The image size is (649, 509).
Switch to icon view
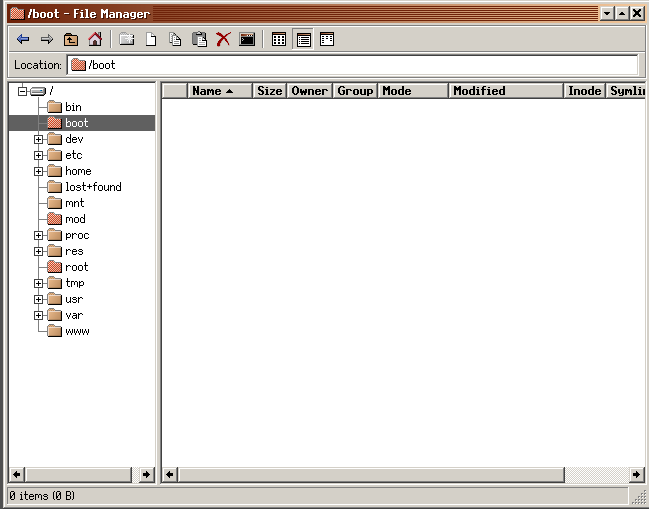279,40
